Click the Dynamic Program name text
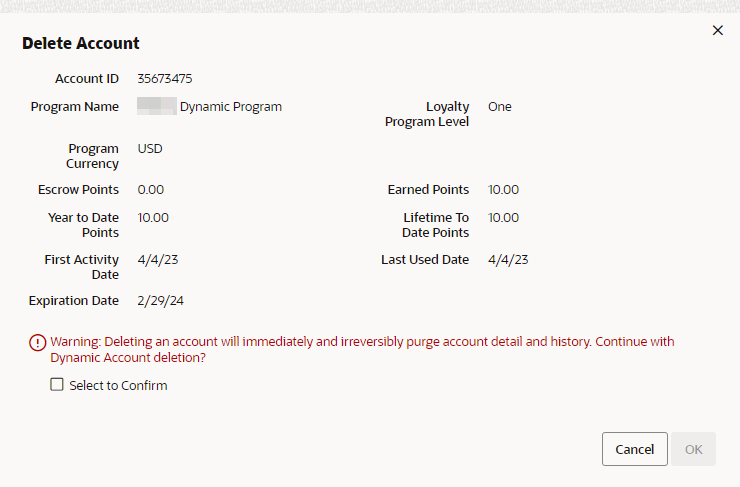This screenshot has height=487, width=740. [231, 107]
